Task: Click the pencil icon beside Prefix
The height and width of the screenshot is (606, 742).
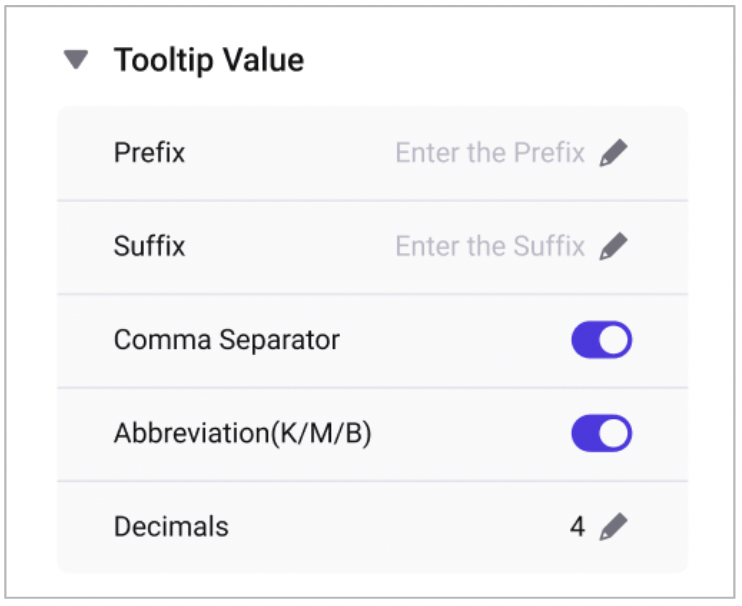Action: pyautogui.click(x=614, y=153)
